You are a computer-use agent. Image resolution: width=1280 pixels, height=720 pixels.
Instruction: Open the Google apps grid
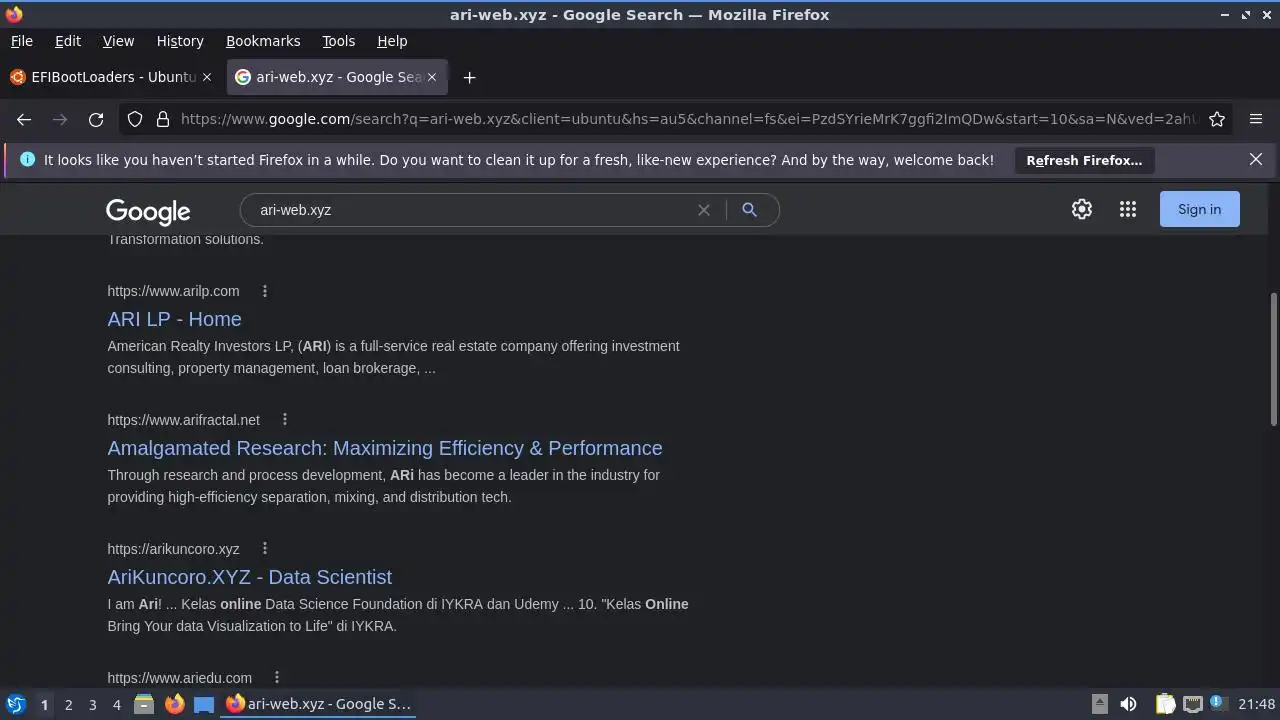tap(1128, 209)
